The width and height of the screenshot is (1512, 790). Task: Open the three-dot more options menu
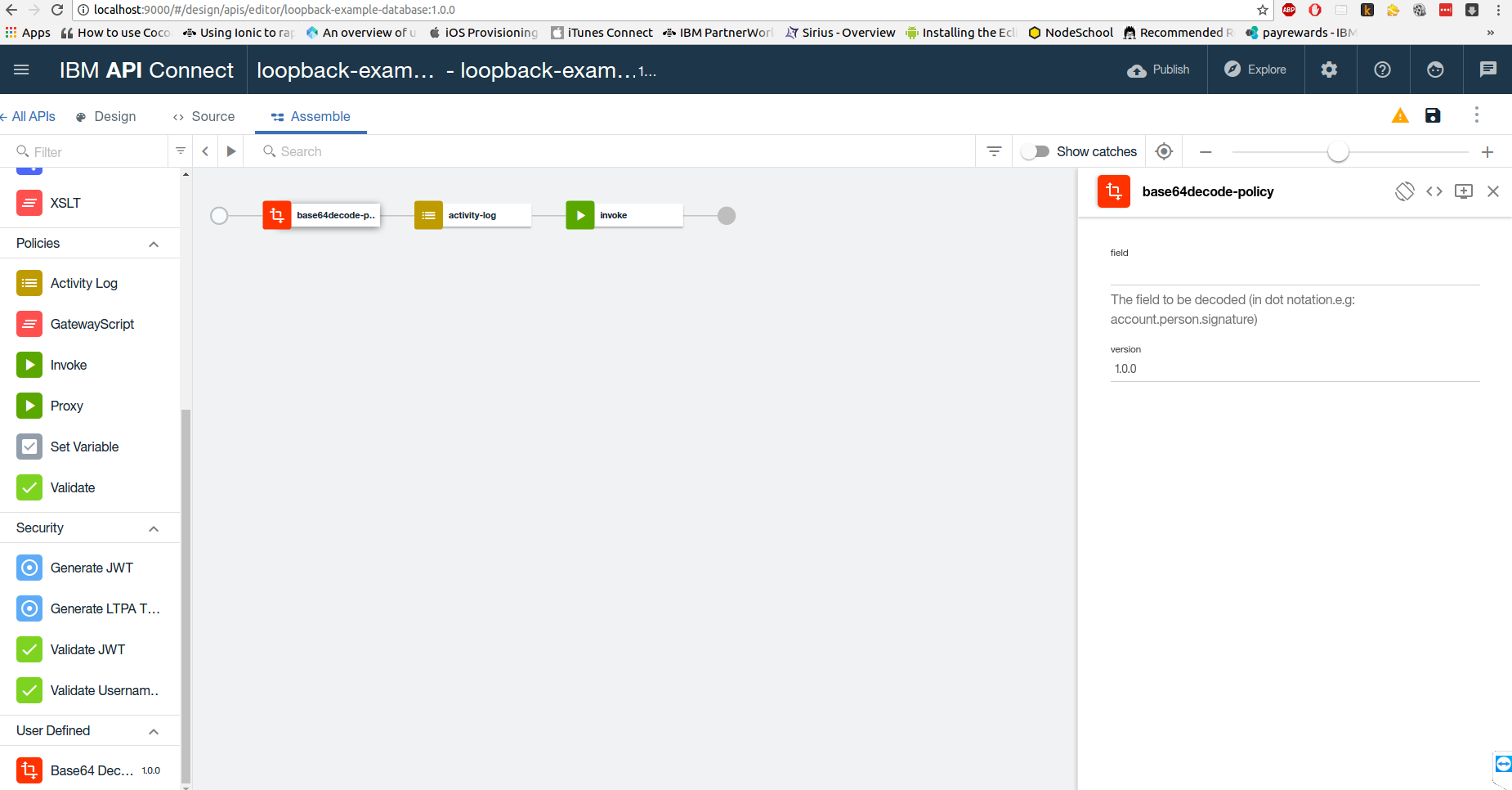point(1476,114)
